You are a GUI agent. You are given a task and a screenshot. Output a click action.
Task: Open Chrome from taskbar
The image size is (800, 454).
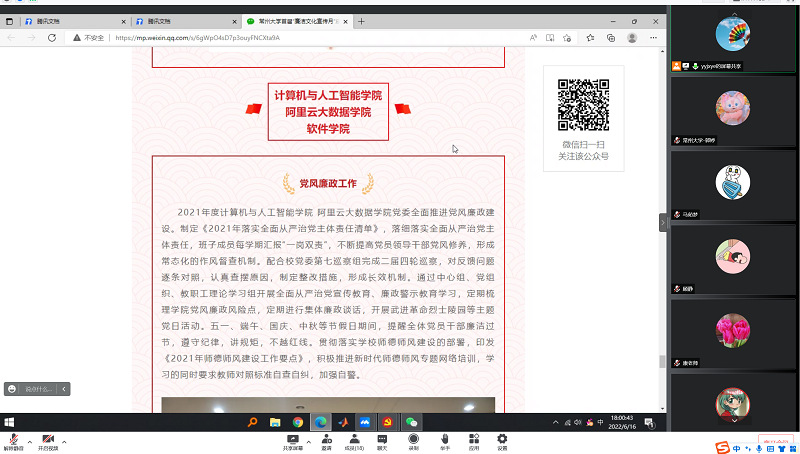click(x=297, y=422)
